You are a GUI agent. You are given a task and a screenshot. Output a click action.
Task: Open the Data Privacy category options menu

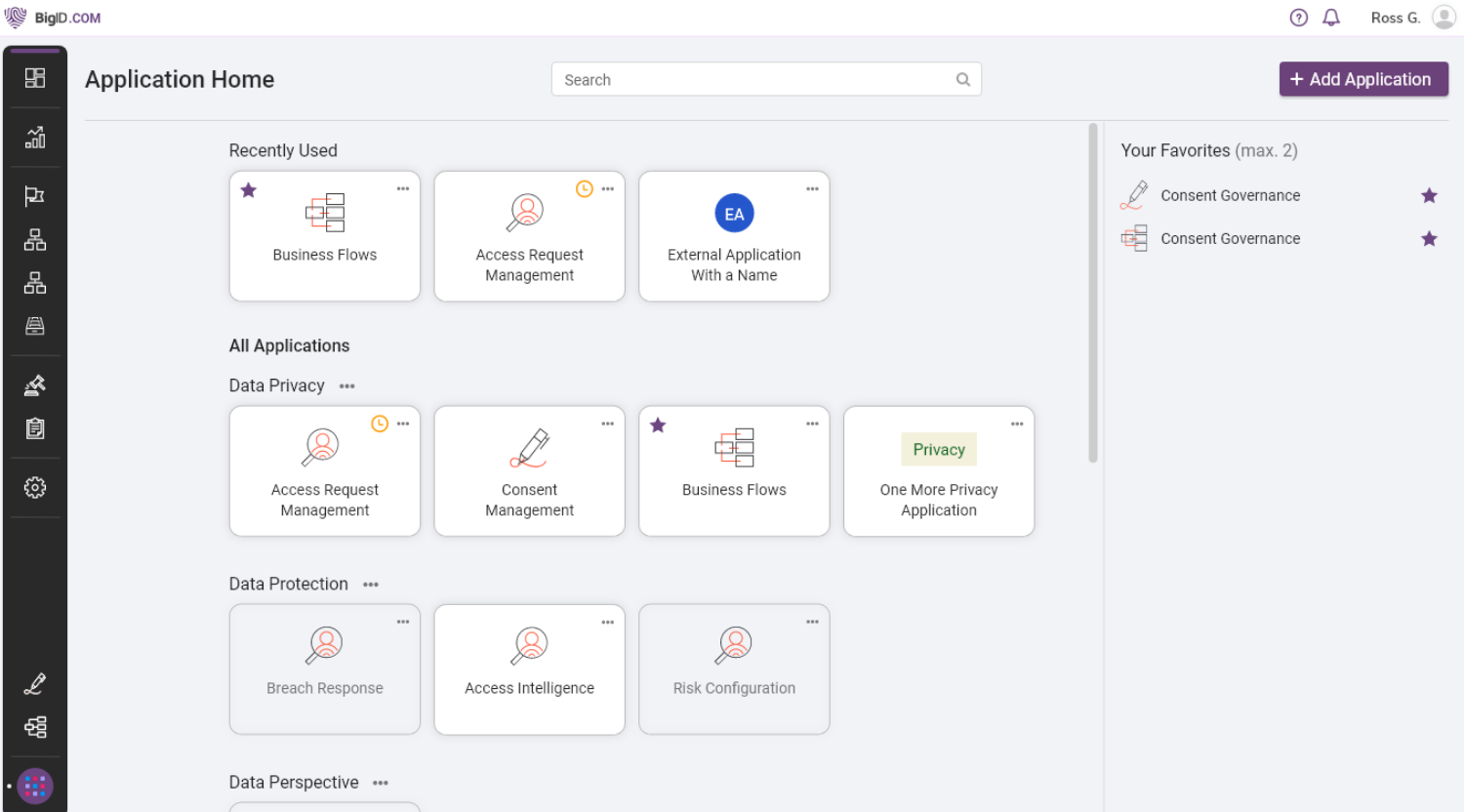pos(346,386)
